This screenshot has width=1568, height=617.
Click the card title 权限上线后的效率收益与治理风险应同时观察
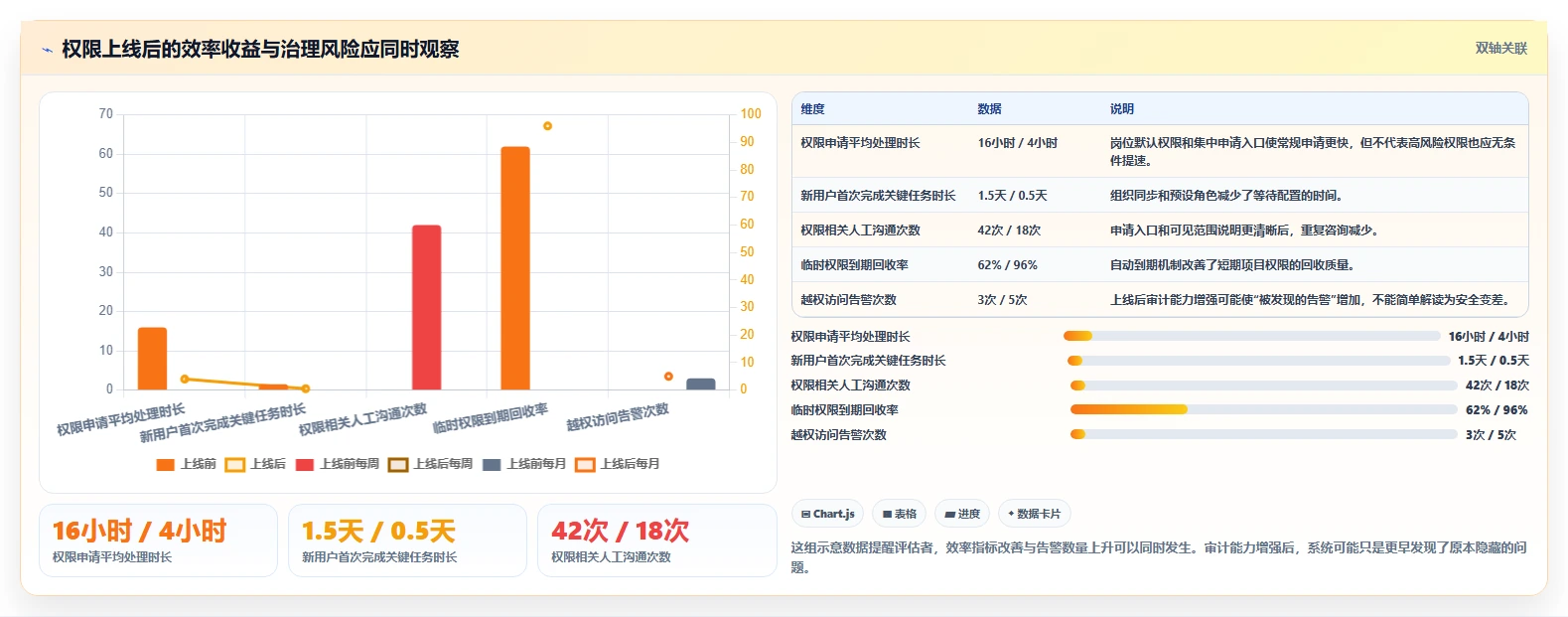[260, 50]
